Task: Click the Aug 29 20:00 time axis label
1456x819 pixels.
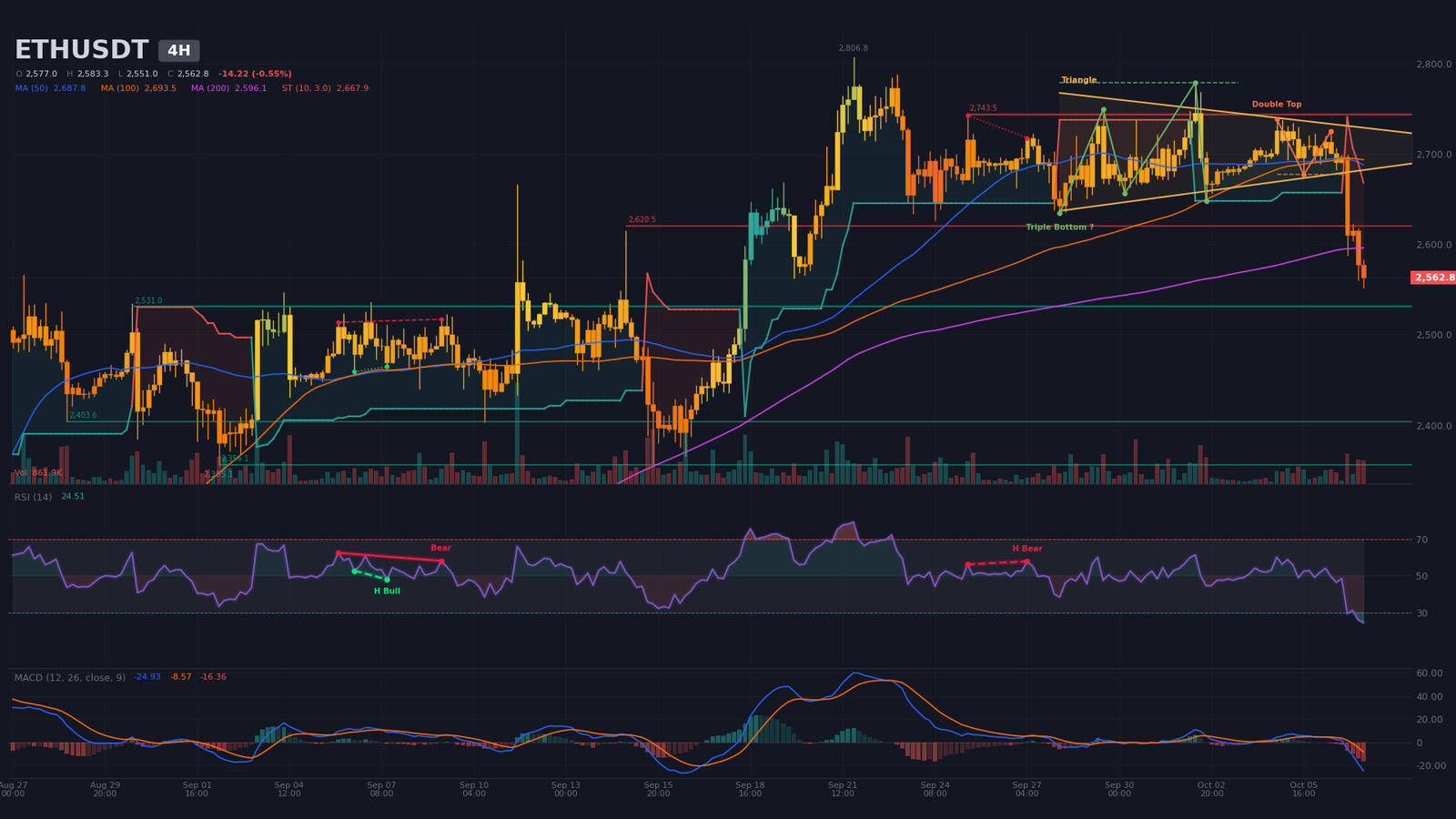Action: coord(105,789)
